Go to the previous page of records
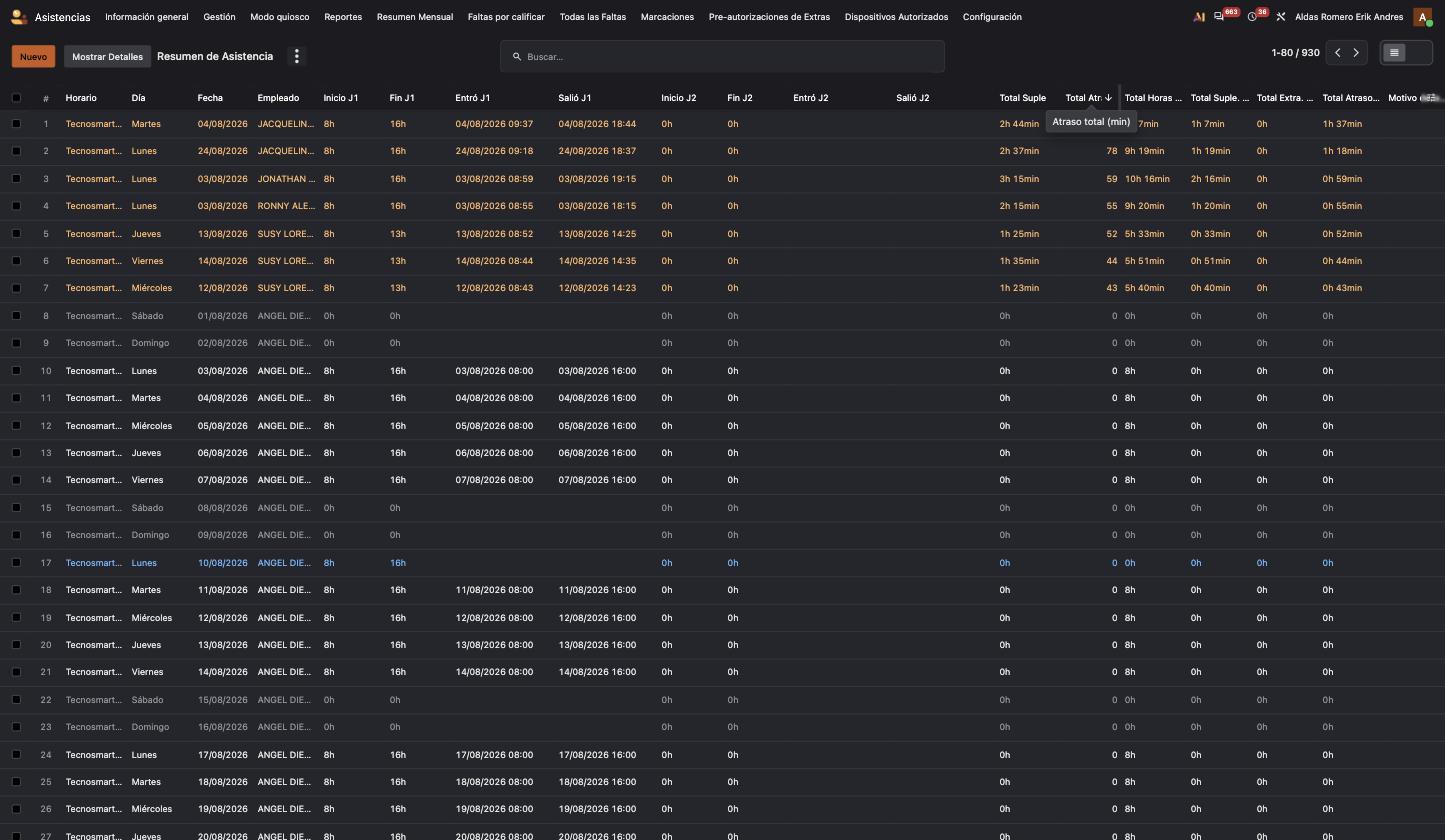The height and width of the screenshot is (840, 1445). point(1338,53)
